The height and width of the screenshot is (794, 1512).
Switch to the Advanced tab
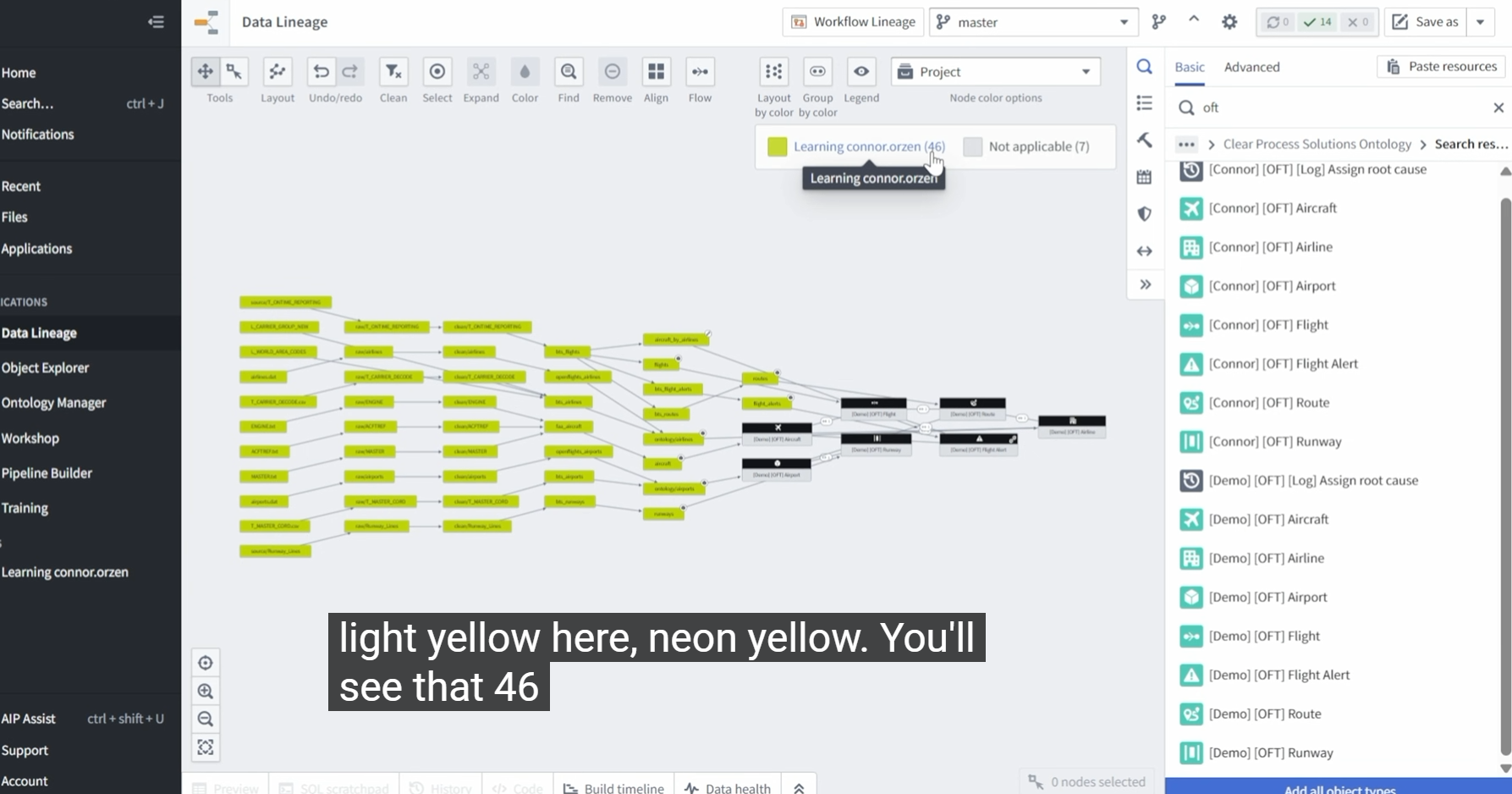pos(1251,67)
